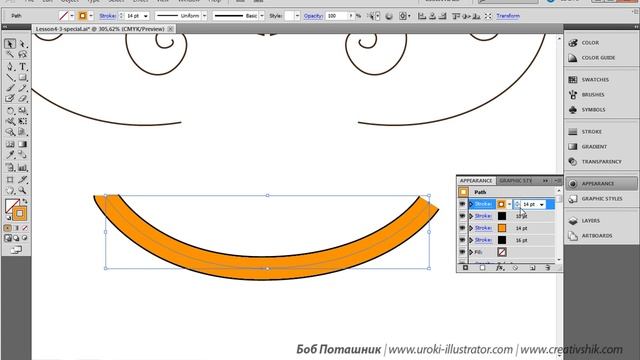Switch to the Graphic Styles tab
Viewport: 640px width, 360px height.
516,180
